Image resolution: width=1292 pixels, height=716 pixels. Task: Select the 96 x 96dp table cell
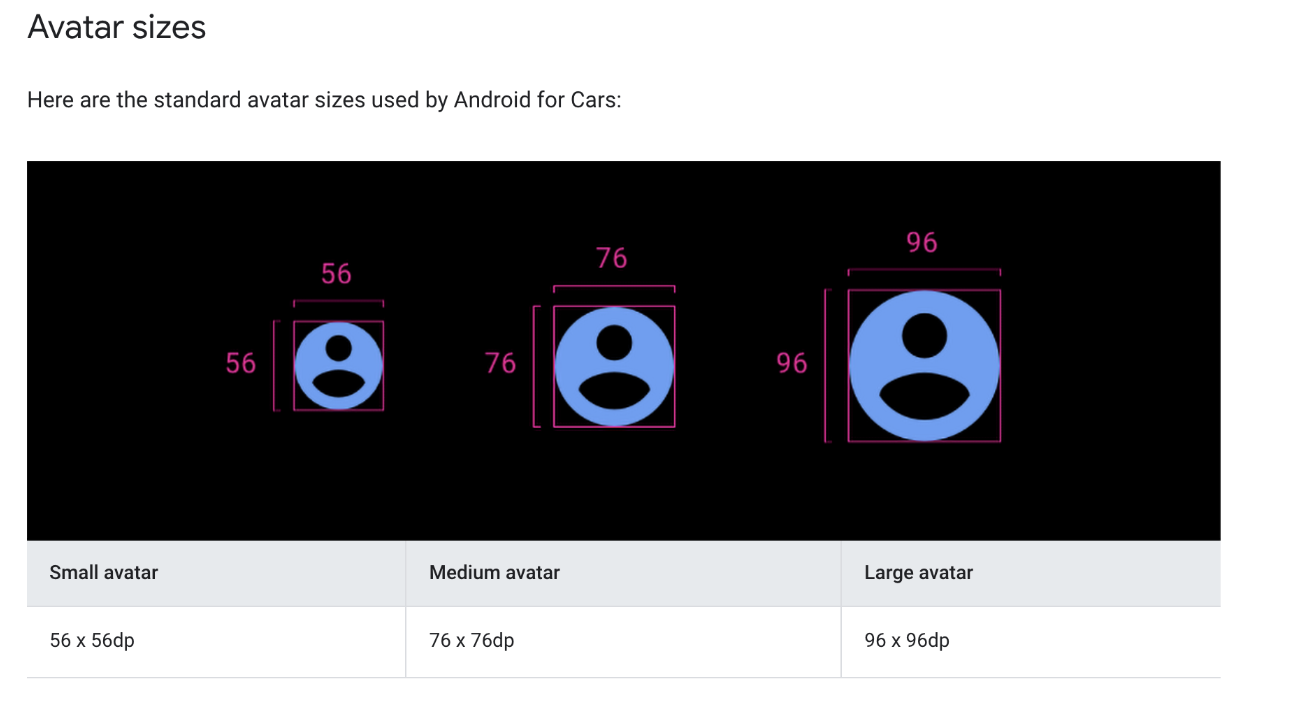pos(1031,641)
